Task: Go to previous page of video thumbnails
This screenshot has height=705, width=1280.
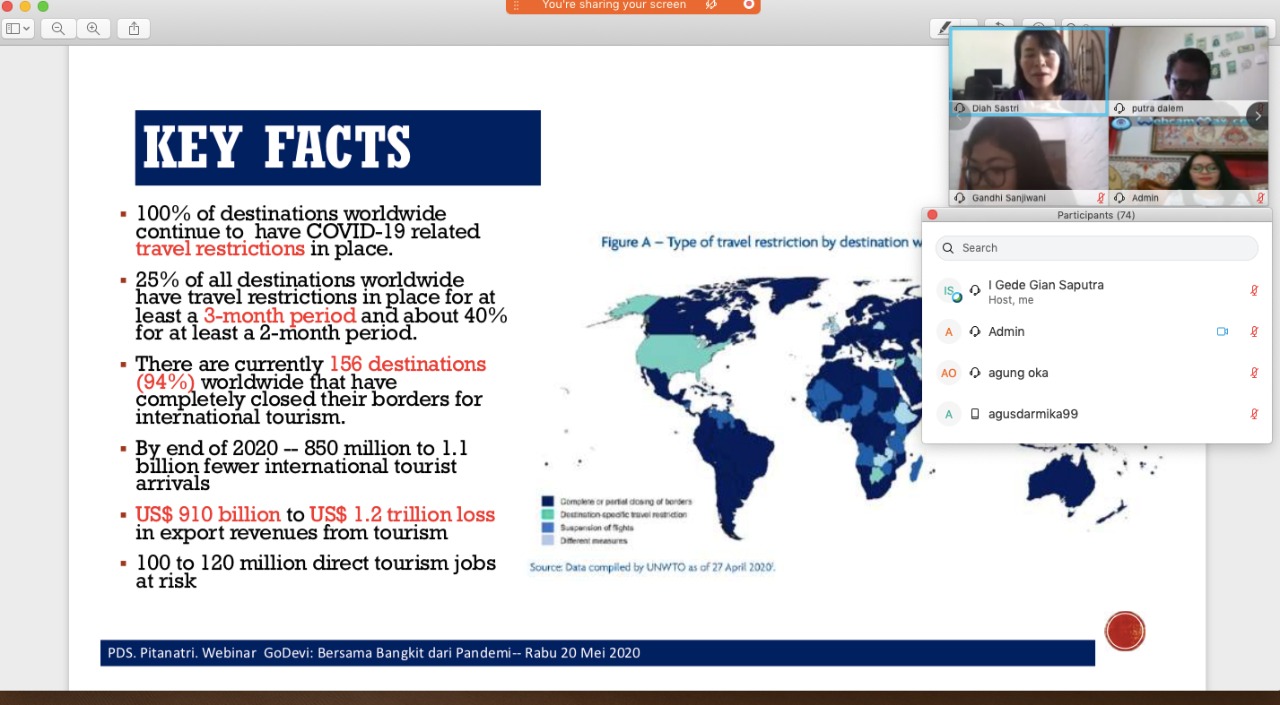Action: (x=959, y=116)
